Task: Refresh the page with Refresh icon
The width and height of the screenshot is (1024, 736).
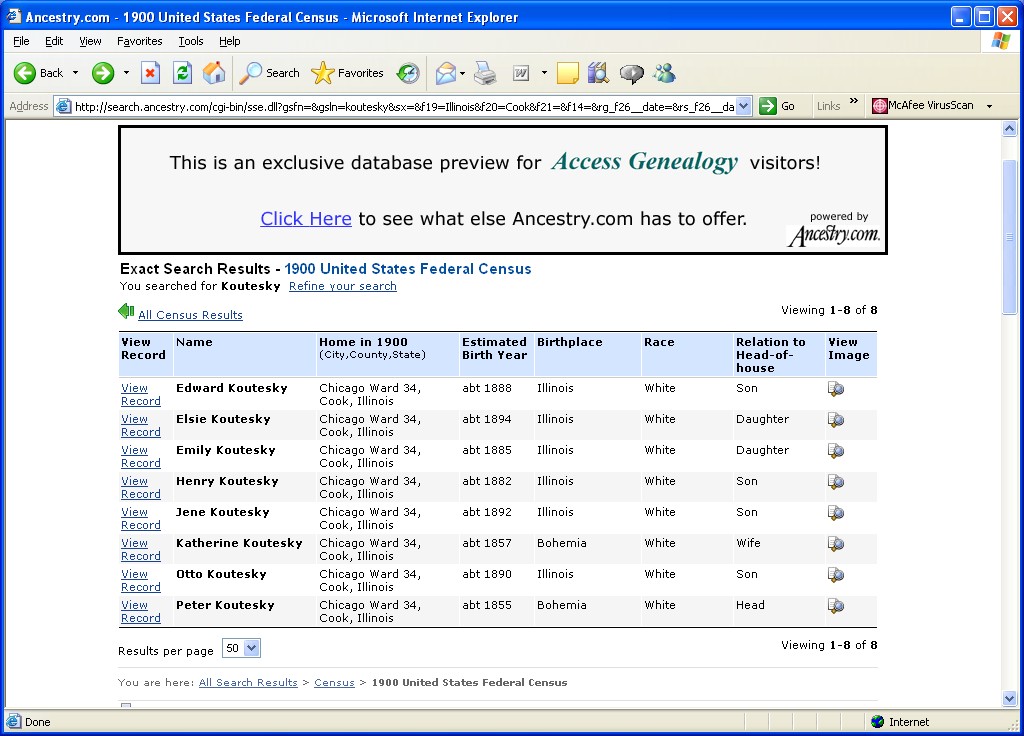Action: 182,72
